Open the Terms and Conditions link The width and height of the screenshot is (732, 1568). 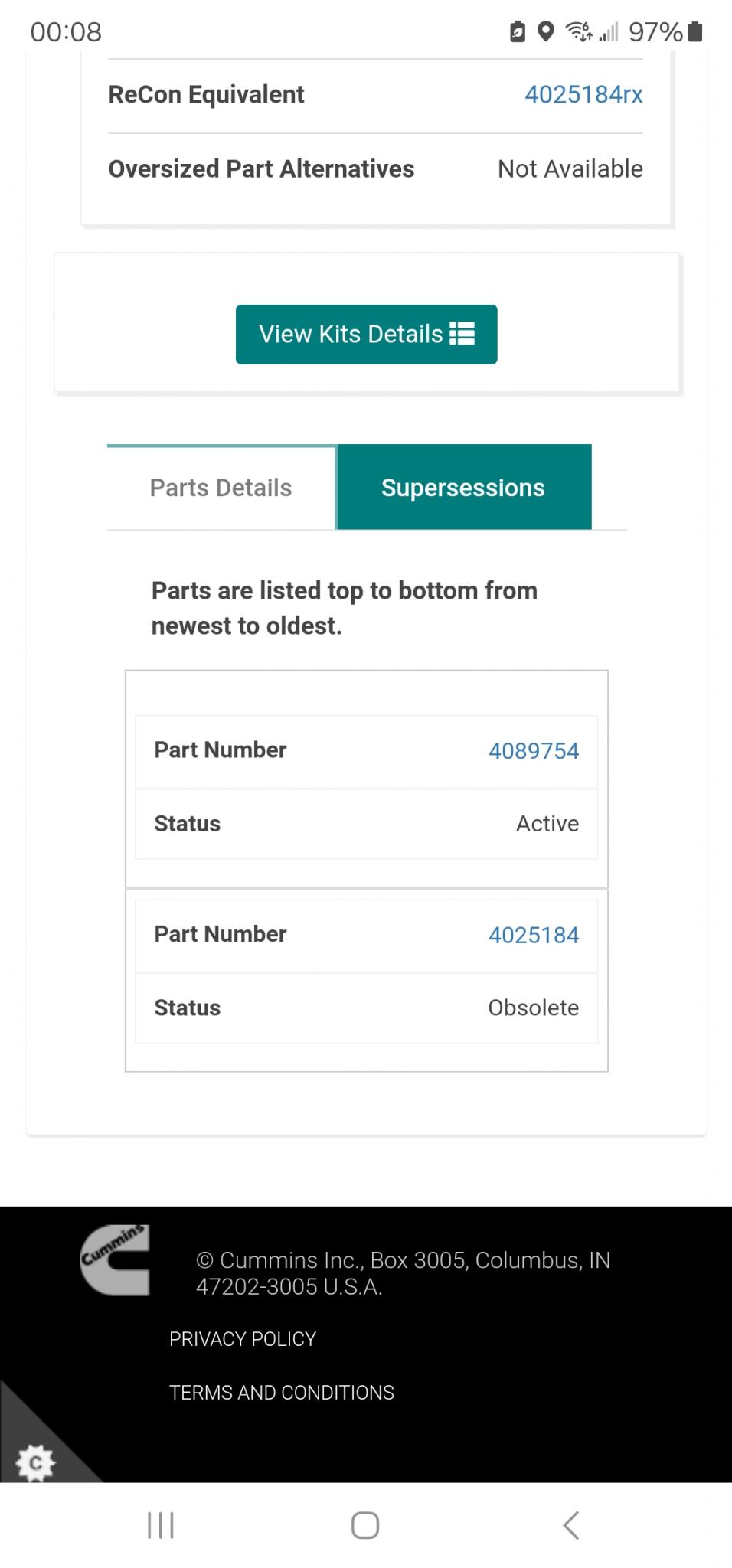pyautogui.click(x=282, y=1393)
